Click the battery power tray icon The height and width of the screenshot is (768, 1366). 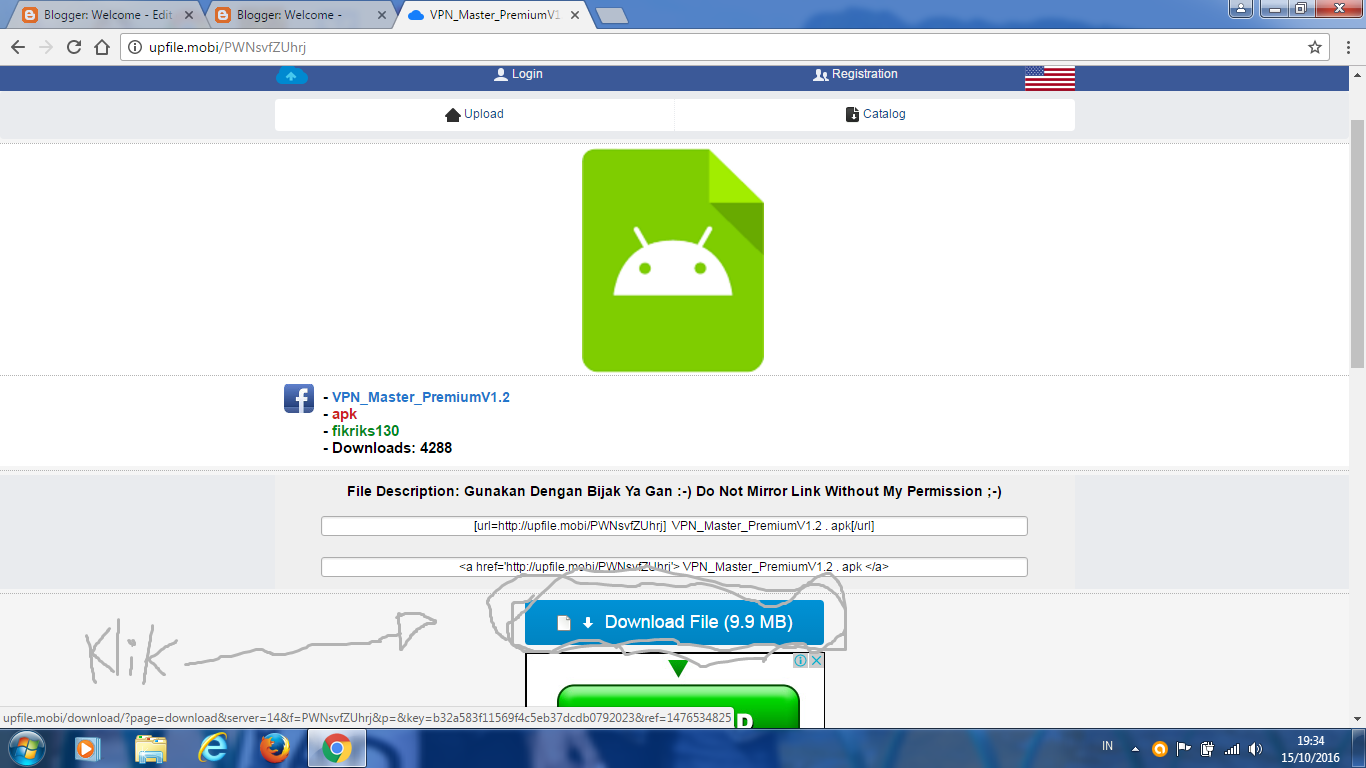[1208, 748]
